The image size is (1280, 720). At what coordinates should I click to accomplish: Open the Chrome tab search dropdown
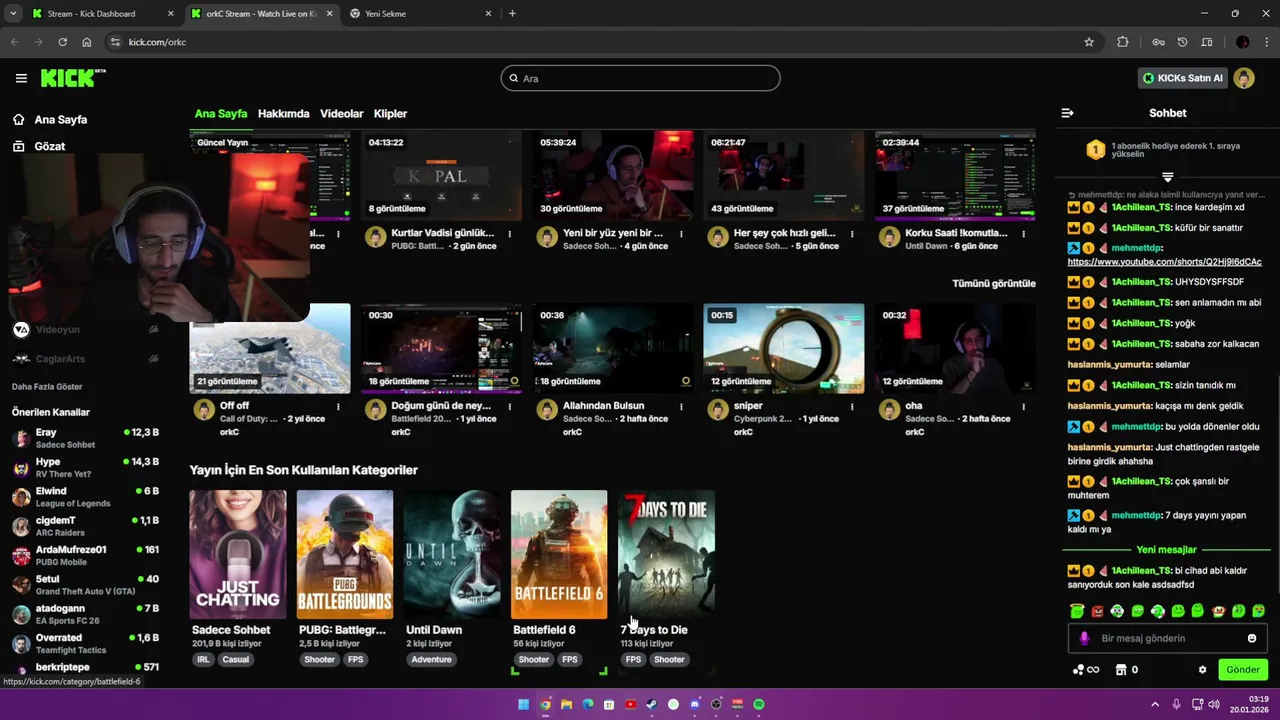(13, 13)
